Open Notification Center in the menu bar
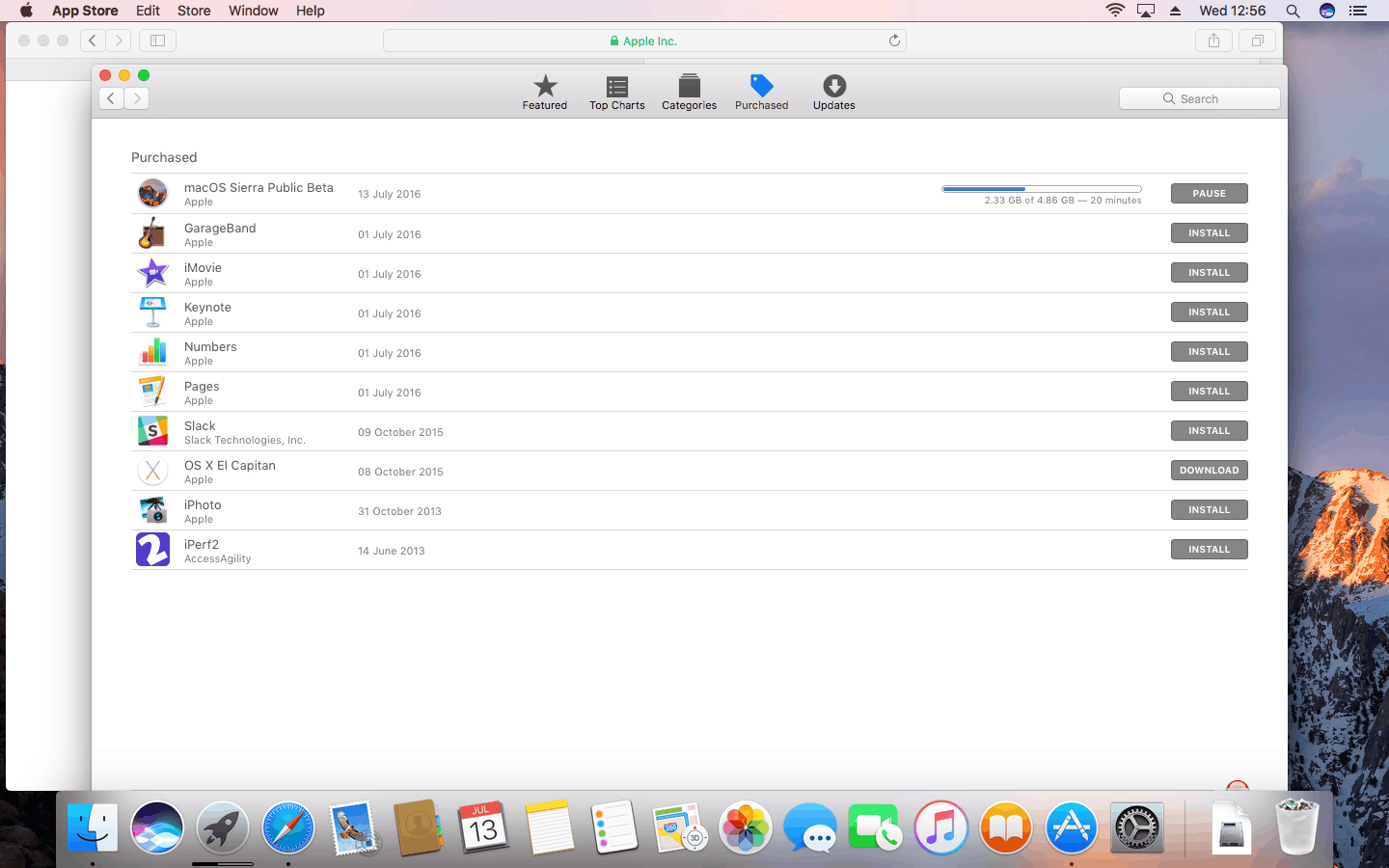This screenshot has width=1389, height=868. click(x=1358, y=11)
